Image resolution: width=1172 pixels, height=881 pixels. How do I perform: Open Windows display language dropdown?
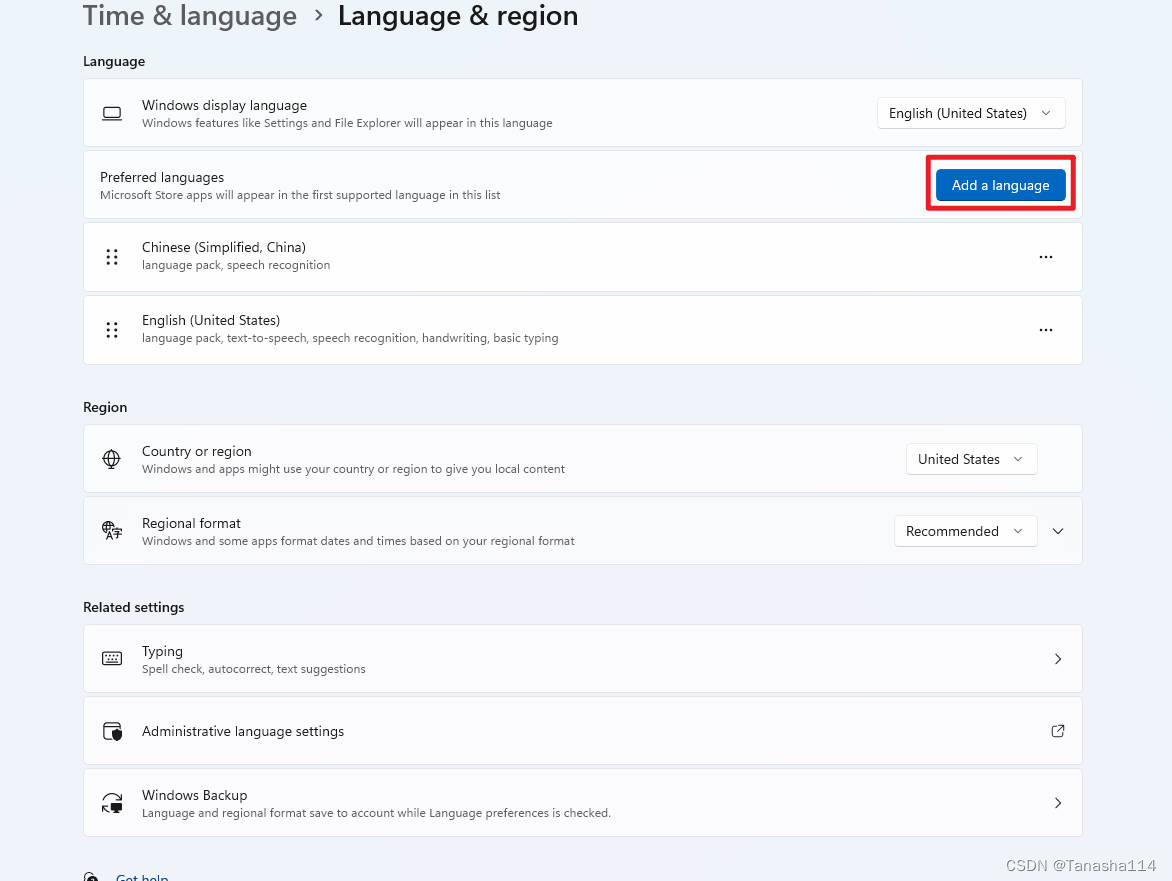pos(971,113)
